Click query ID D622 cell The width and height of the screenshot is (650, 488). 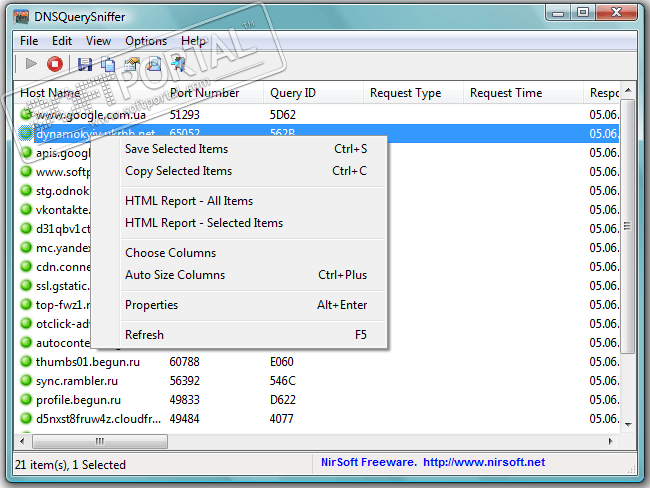(283, 400)
